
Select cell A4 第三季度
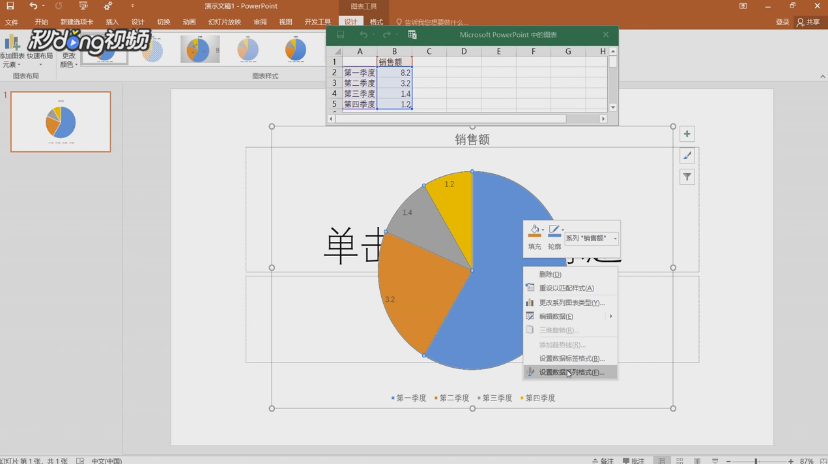[360, 93]
